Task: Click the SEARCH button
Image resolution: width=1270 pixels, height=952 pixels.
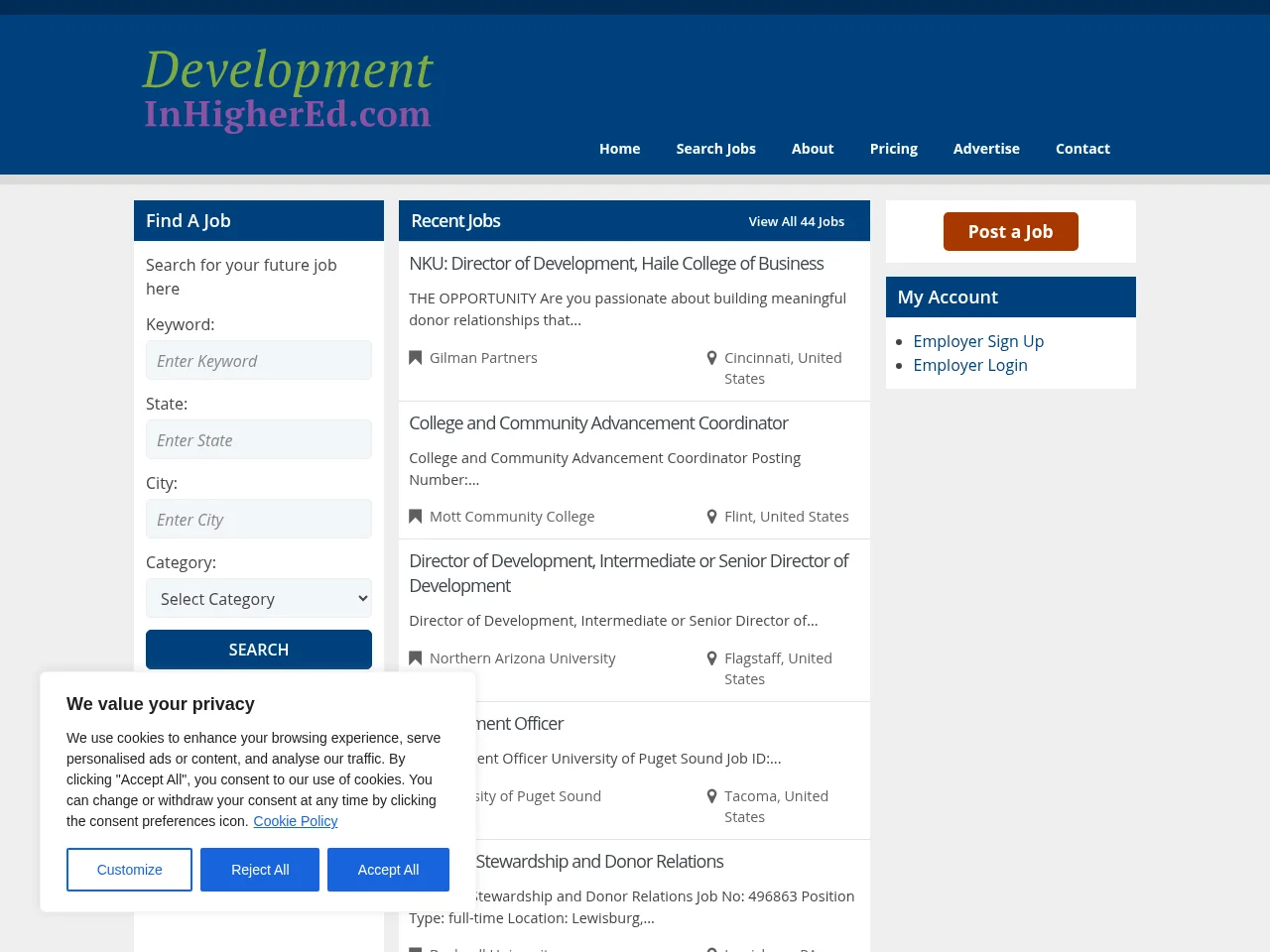Action: [259, 650]
